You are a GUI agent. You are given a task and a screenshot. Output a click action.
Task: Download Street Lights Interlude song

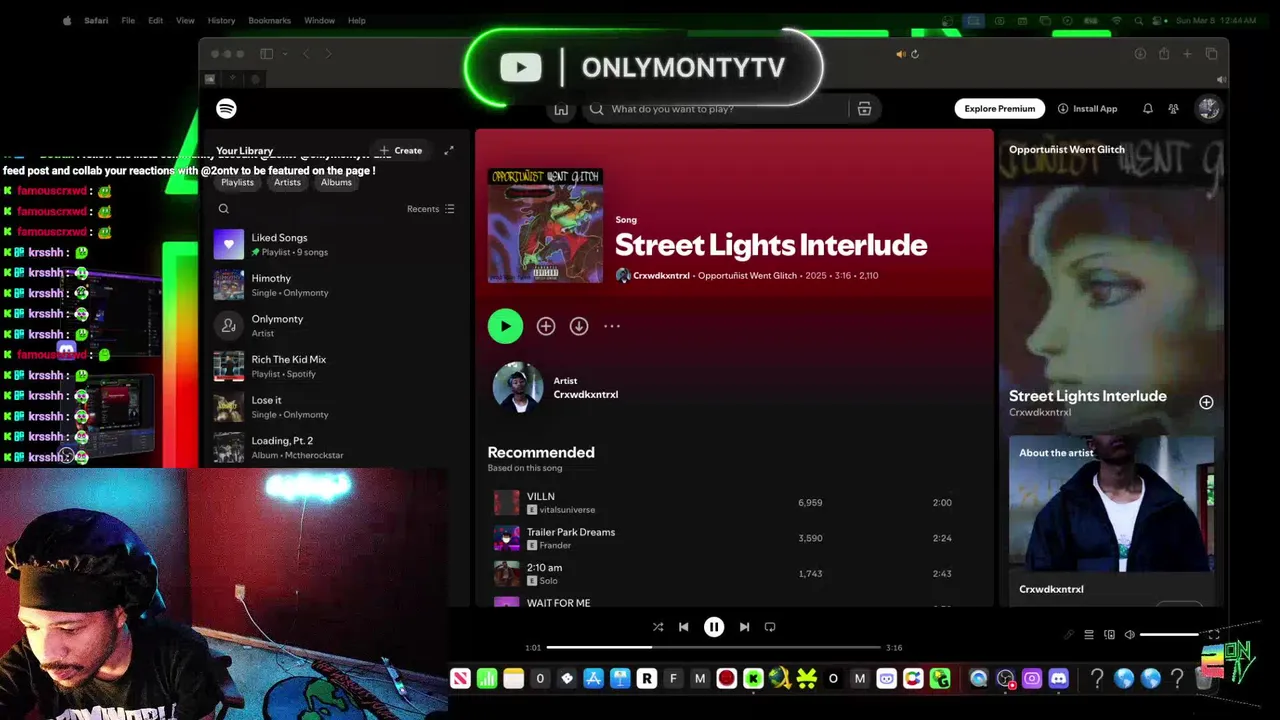579,326
